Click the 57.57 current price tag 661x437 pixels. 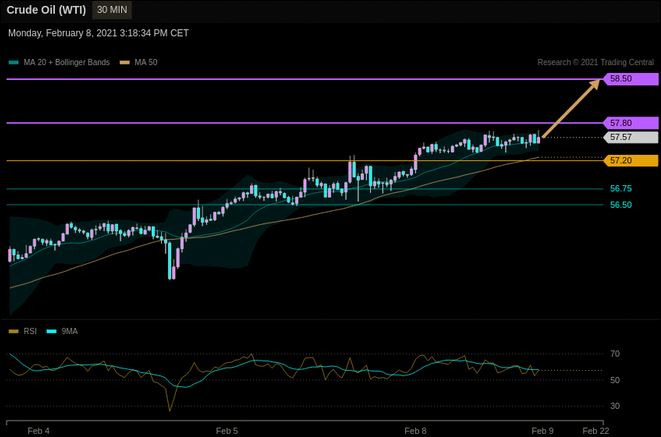pyautogui.click(x=631, y=137)
